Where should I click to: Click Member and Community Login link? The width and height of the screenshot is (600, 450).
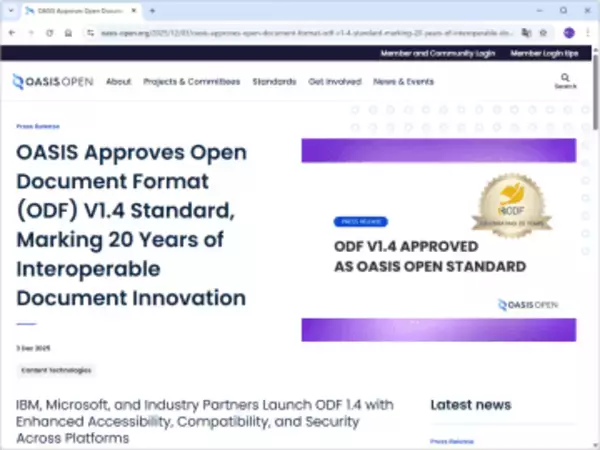coord(438,54)
